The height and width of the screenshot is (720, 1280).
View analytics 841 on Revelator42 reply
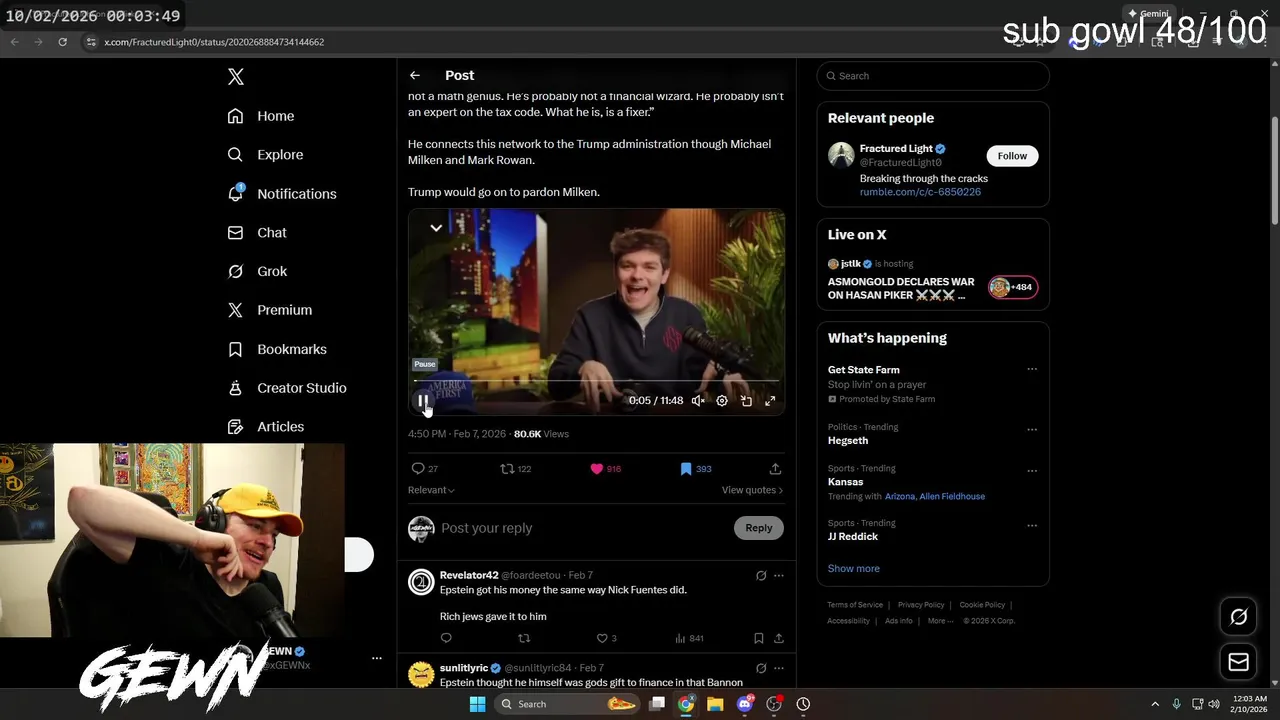click(x=689, y=638)
